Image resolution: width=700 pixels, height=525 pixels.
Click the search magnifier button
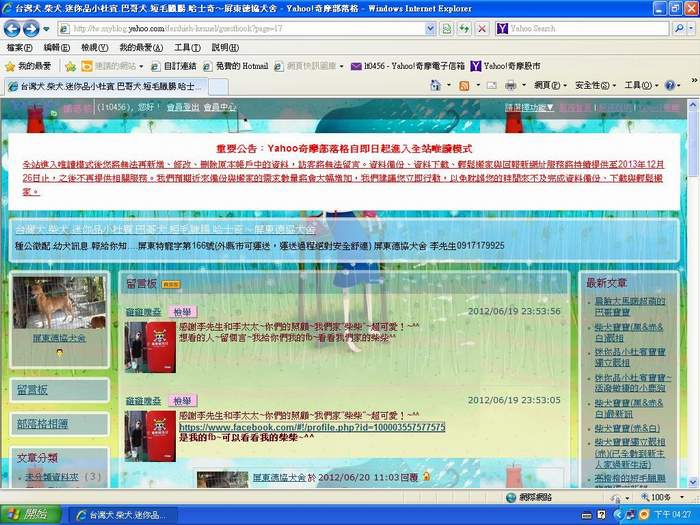pyautogui.click(x=679, y=29)
